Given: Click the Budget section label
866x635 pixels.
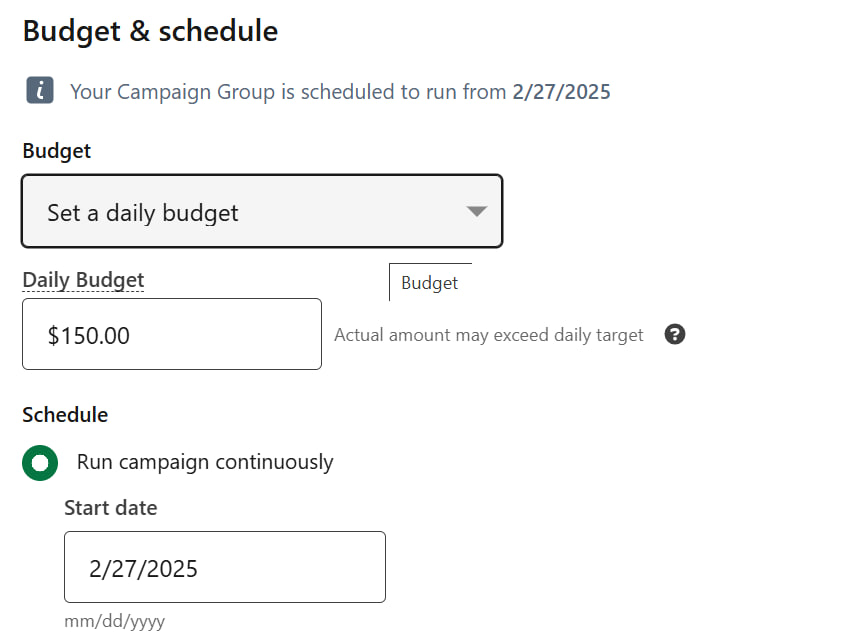Looking at the screenshot, I should [57, 151].
